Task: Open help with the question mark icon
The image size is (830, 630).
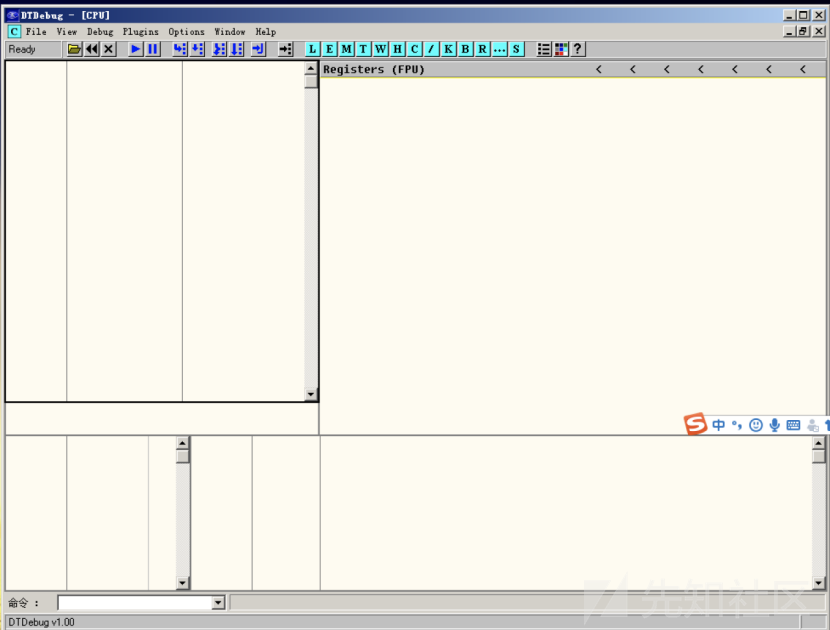Action: point(578,49)
